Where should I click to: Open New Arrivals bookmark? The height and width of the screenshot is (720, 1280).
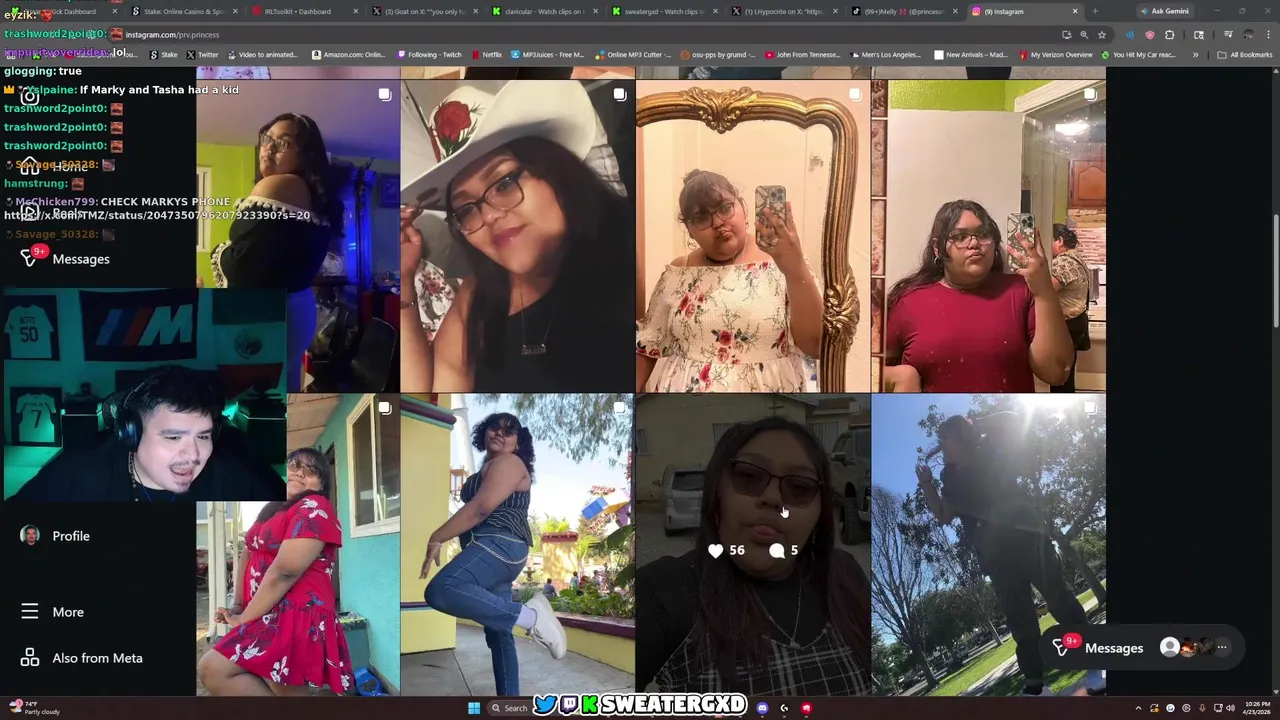pyautogui.click(x=971, y=55)
